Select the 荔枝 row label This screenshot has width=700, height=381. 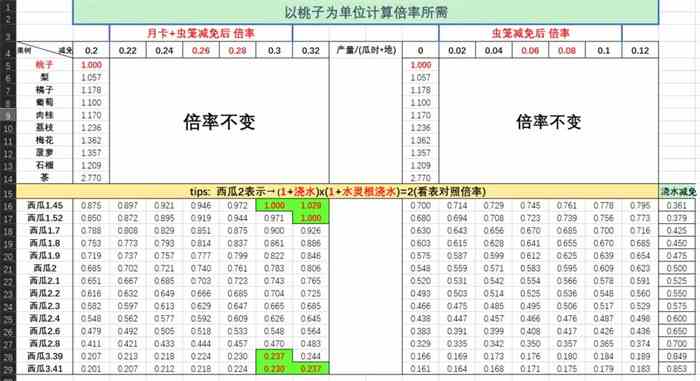tap(45, 128)
